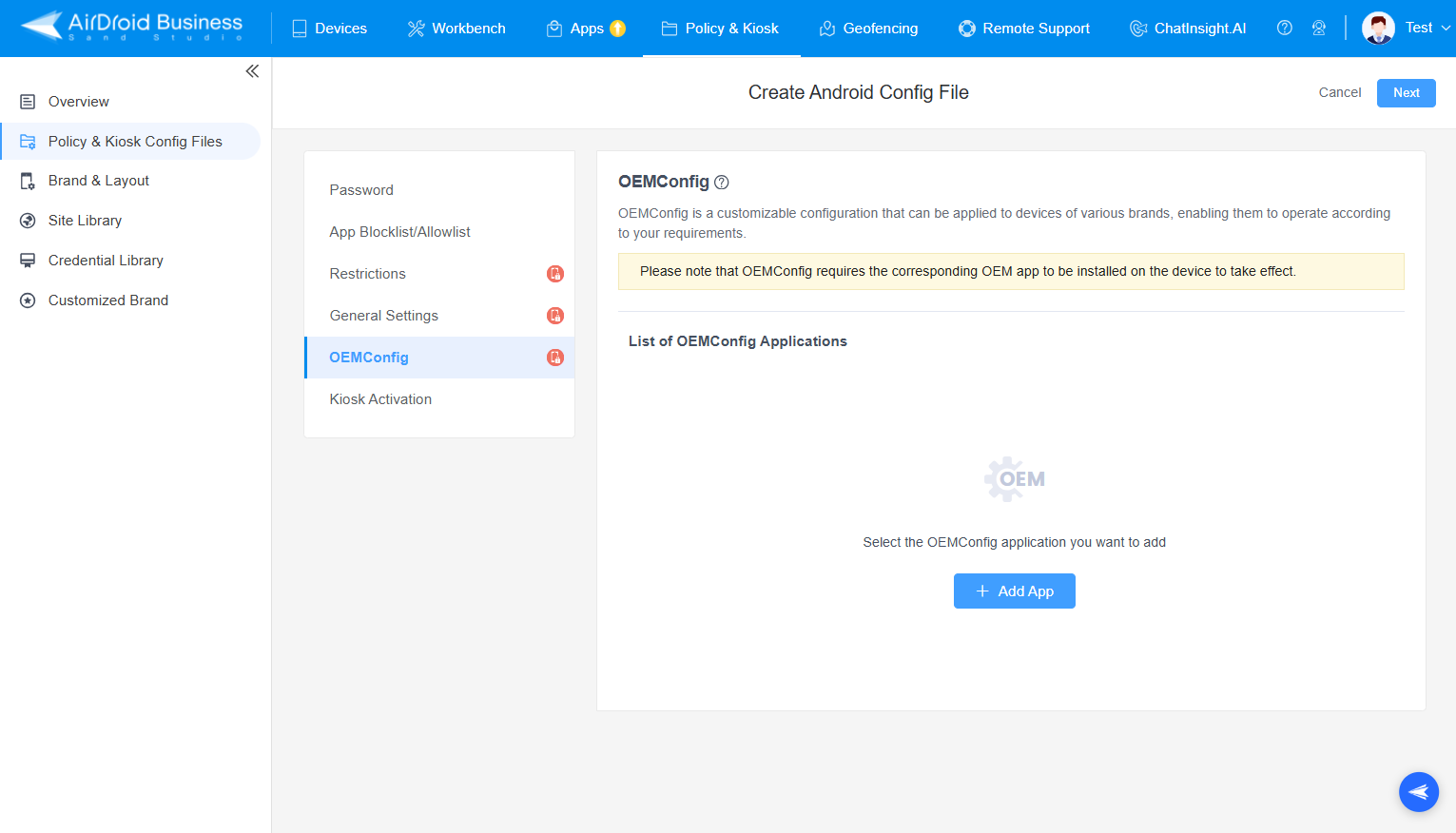Viewport: 1456px width, 833px height.
Task: Go to Credential Library in sidebar
Action: pyautogui.click(x=106, y=261)
